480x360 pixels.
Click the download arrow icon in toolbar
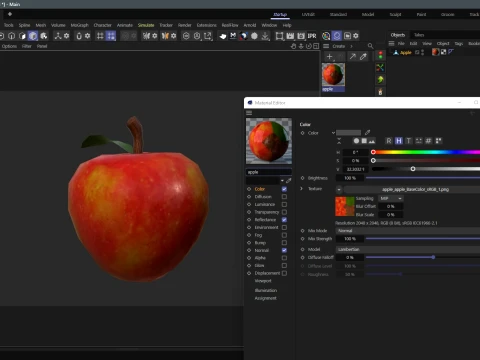(265, 36)
